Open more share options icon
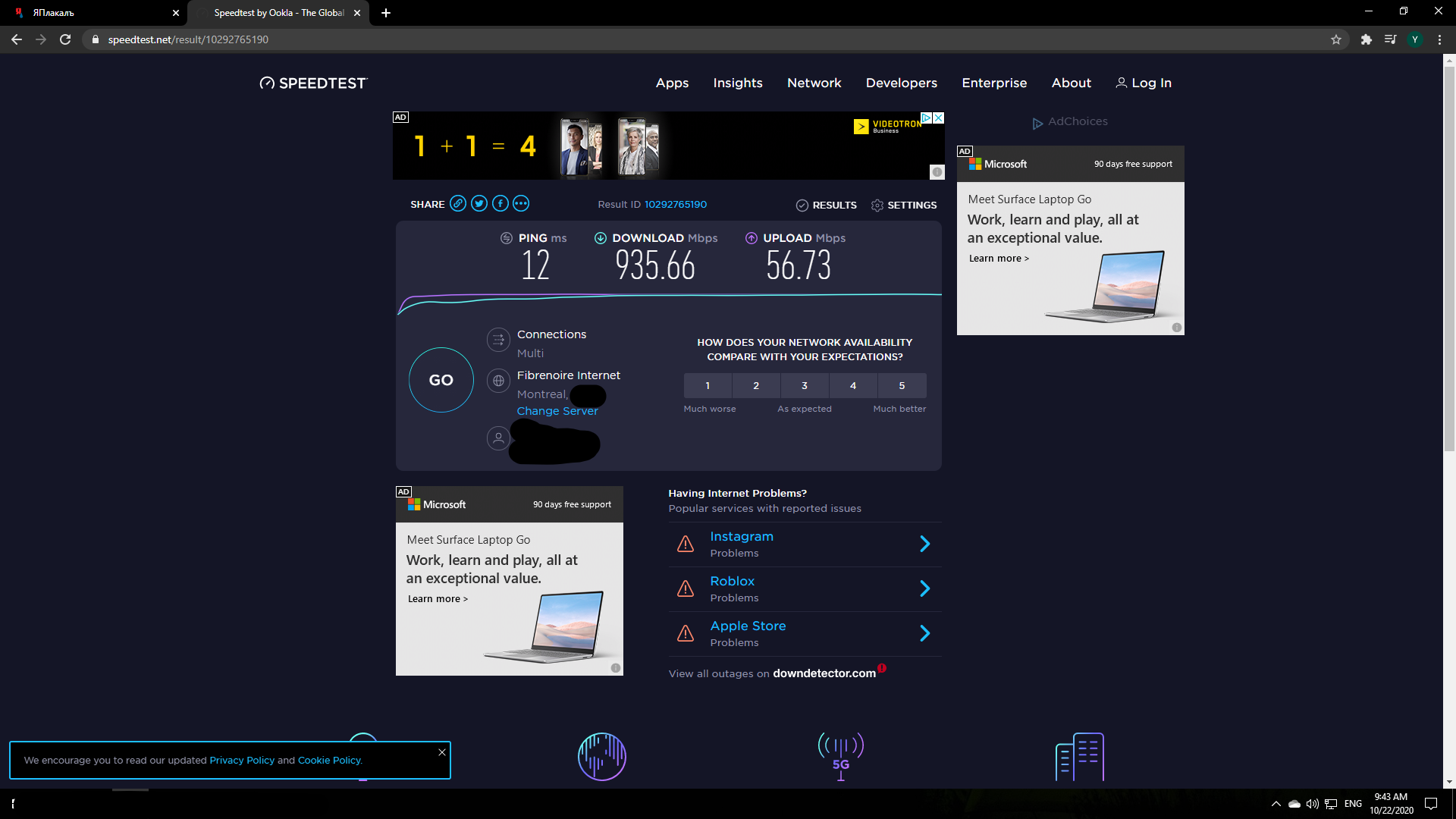 coord(521,203)
